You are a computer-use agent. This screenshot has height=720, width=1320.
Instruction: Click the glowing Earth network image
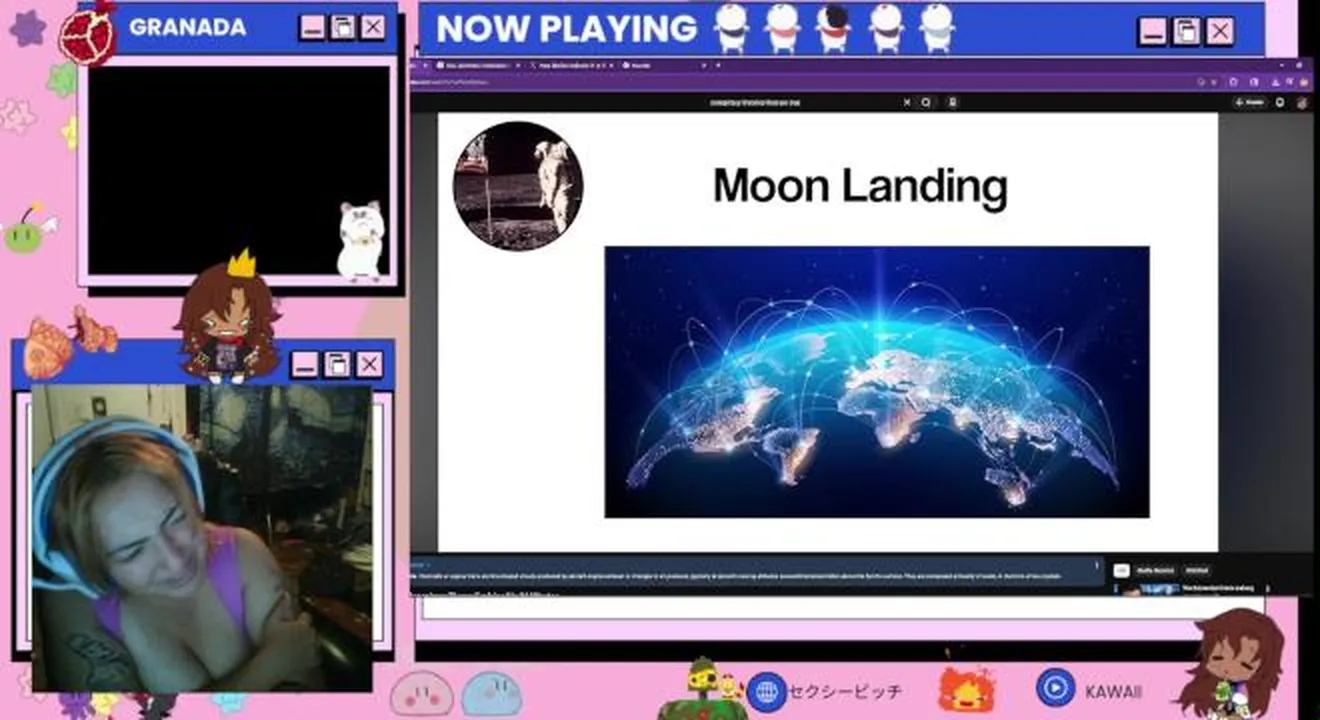point(877,382)
